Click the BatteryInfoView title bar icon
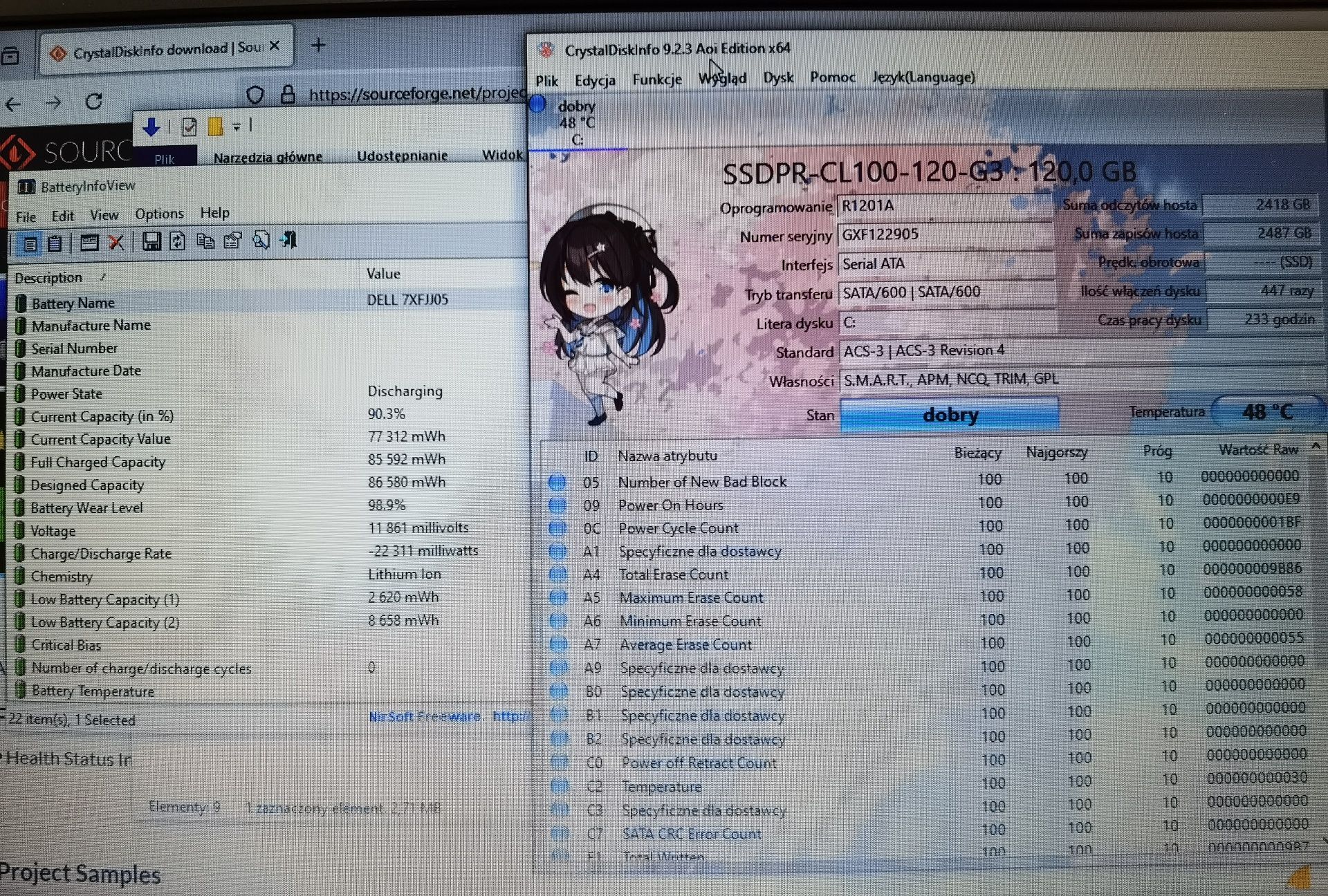 coord(26,187)
